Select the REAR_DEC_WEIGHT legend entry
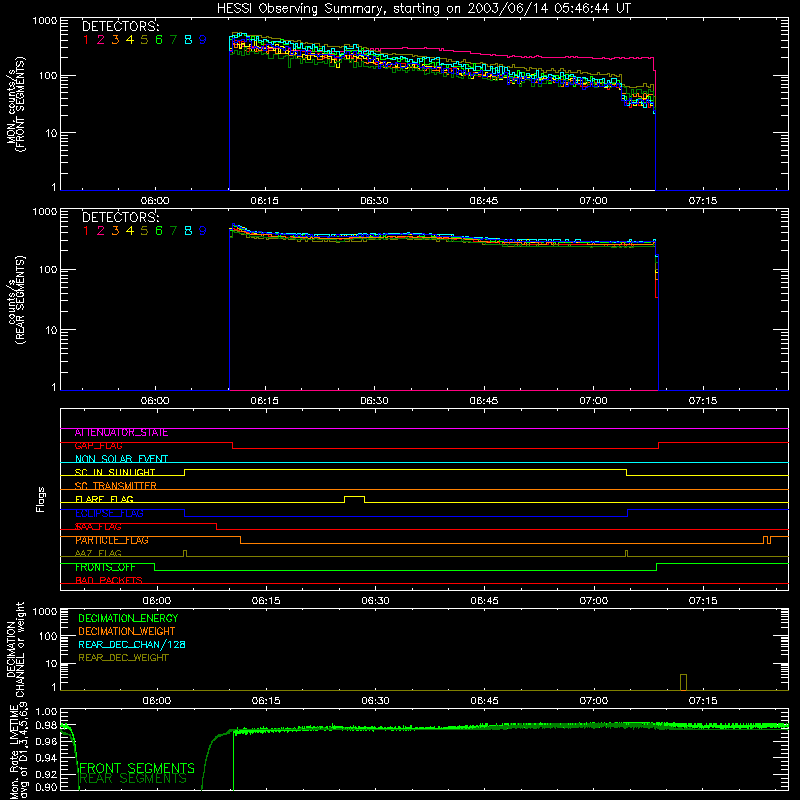Screen dimensions: 800x800 (123, 658)
